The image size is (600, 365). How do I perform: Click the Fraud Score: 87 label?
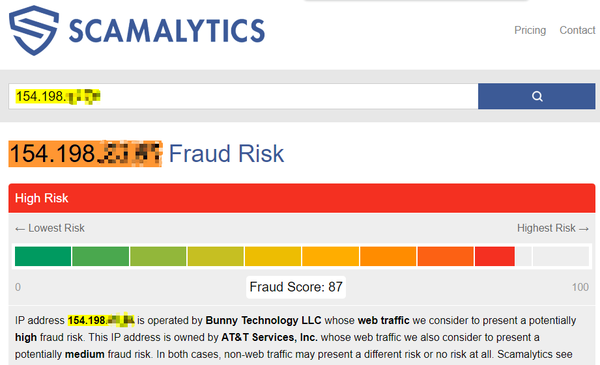[296, 287]
